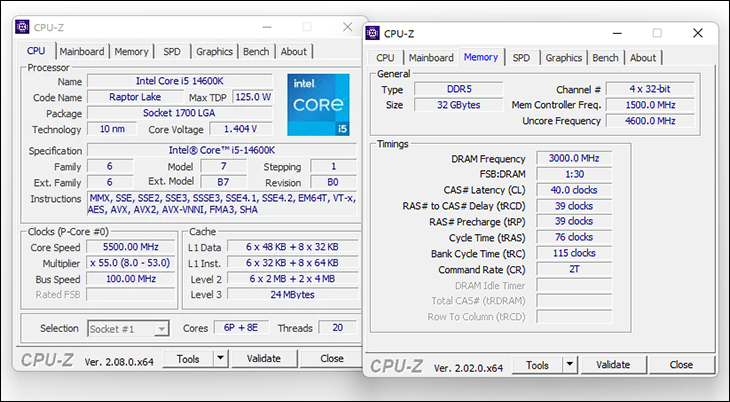Open Graphics tab in the right CPU-Z window
Screen dimensions: 730x402
564,58
